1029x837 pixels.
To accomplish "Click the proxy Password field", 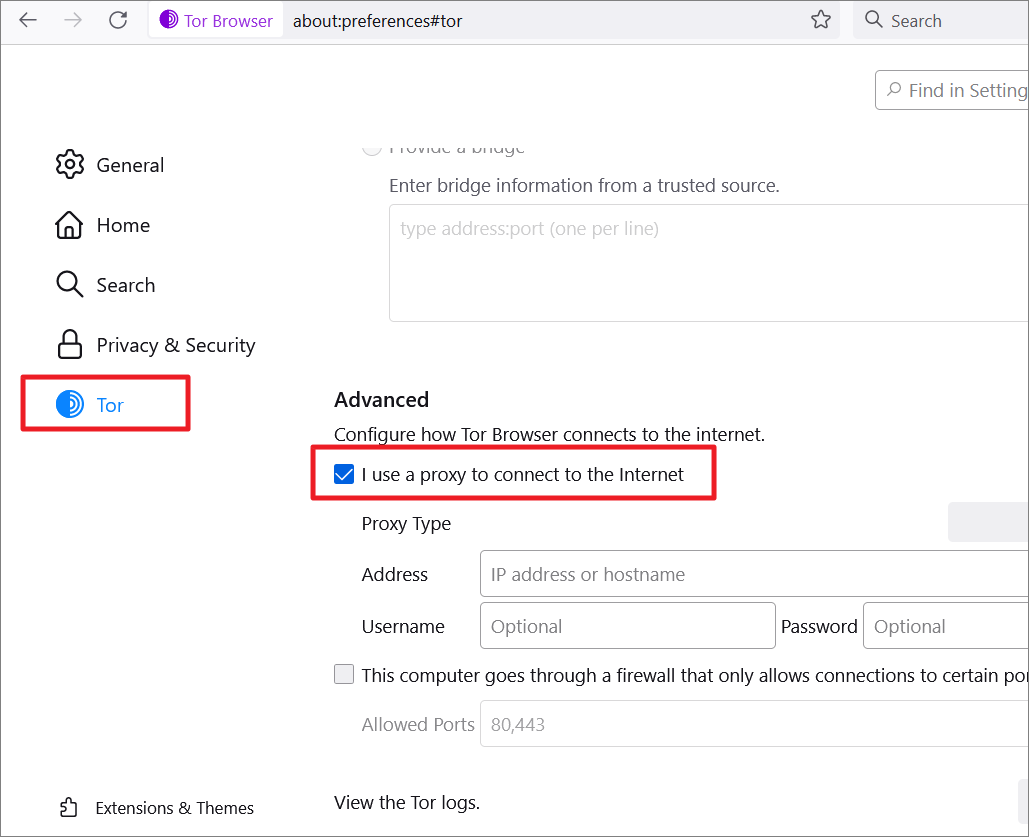I will point(945,626).
